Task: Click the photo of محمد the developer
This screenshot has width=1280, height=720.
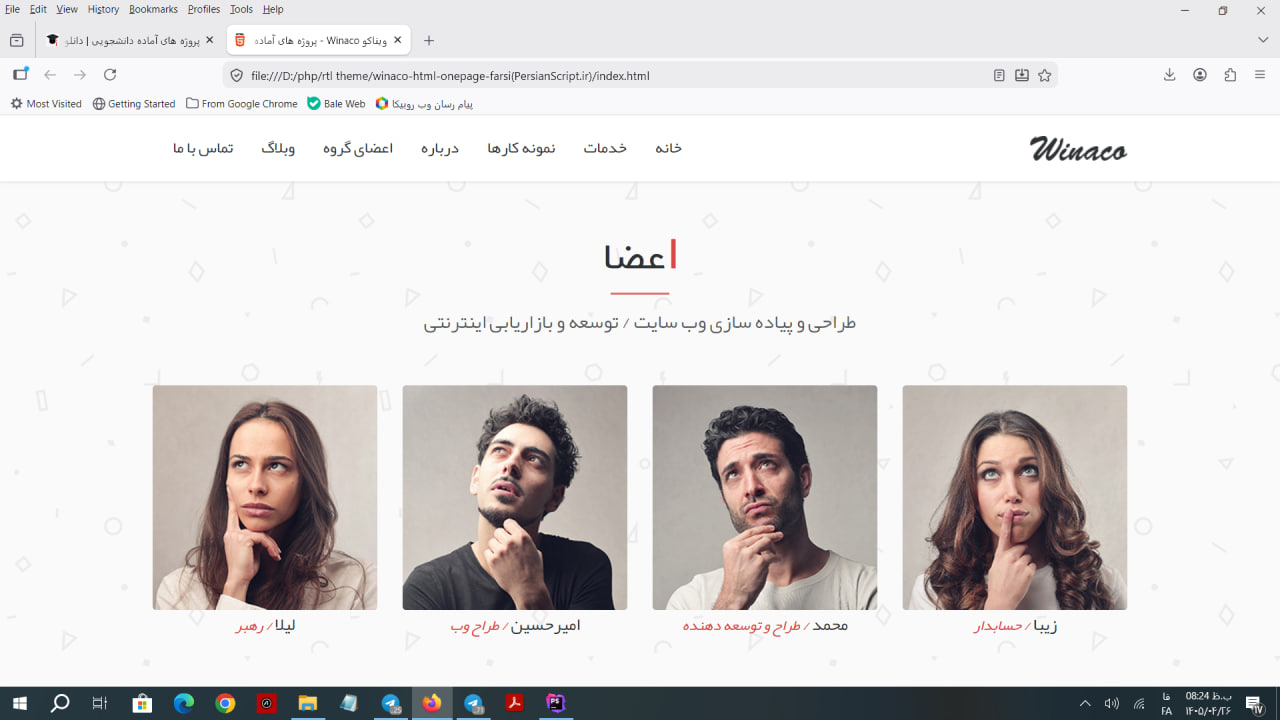Action: coord(765,498)
